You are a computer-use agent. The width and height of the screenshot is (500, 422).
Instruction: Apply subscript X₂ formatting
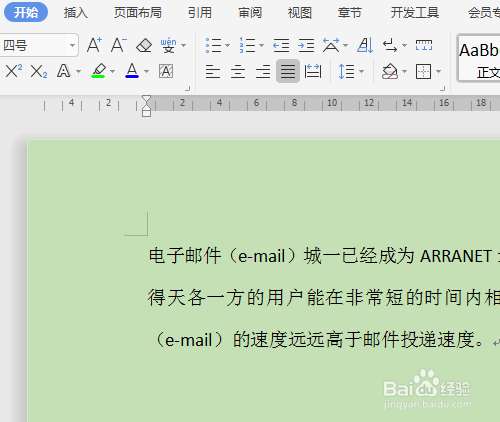tap(39, 71)
